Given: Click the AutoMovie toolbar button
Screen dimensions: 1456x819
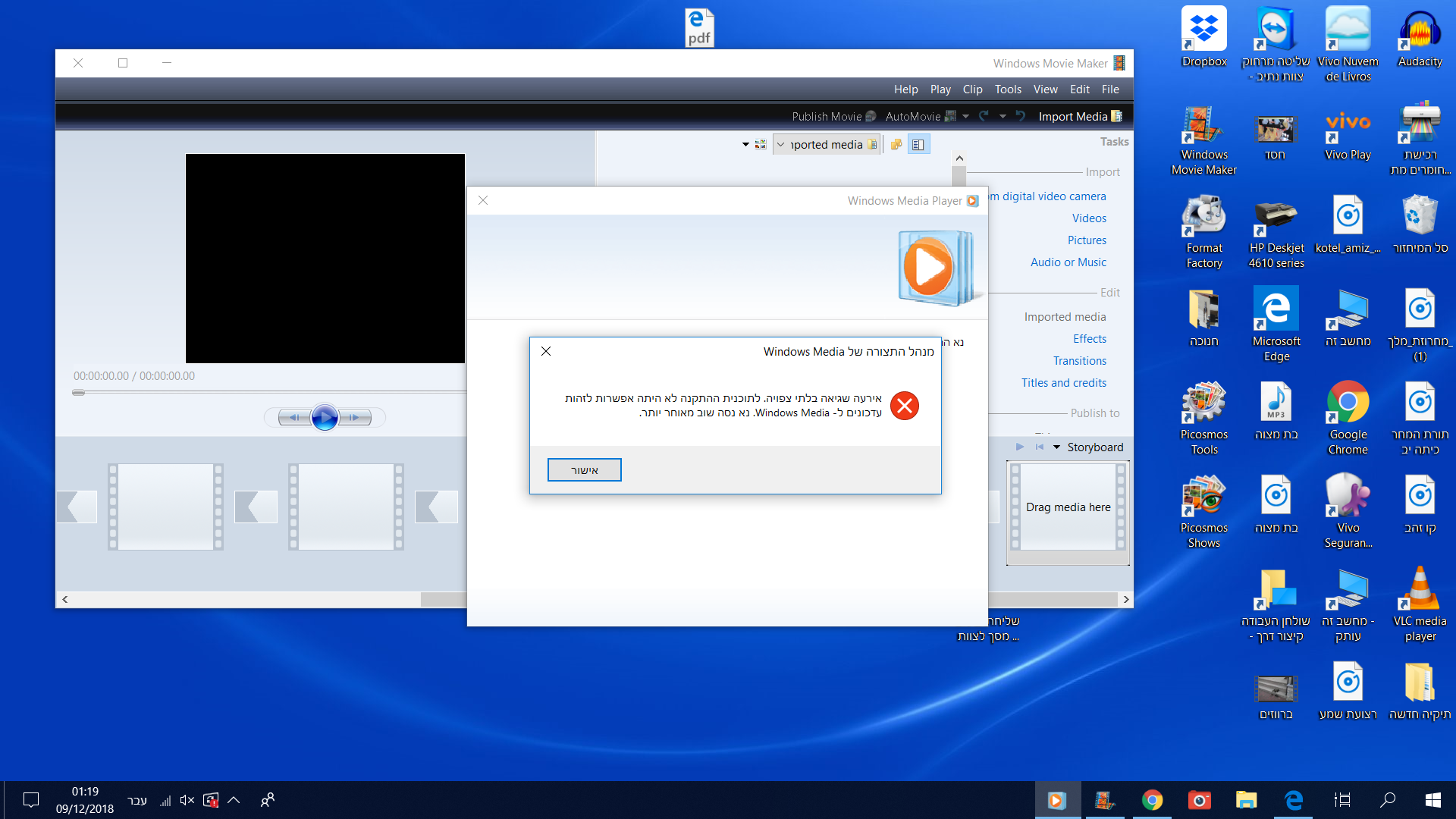Looking at the screenshot, I should coord(921,116).
